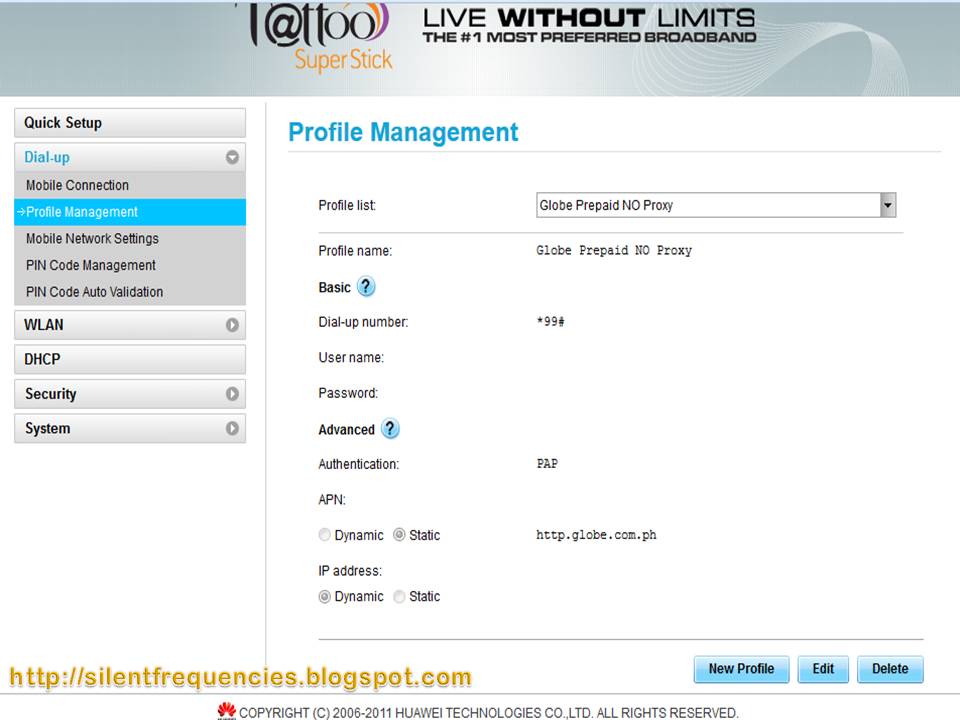960x720 pixels.
Task: Open Quick Setup menu
Action: pyautogui.click(x=130, y=123)
